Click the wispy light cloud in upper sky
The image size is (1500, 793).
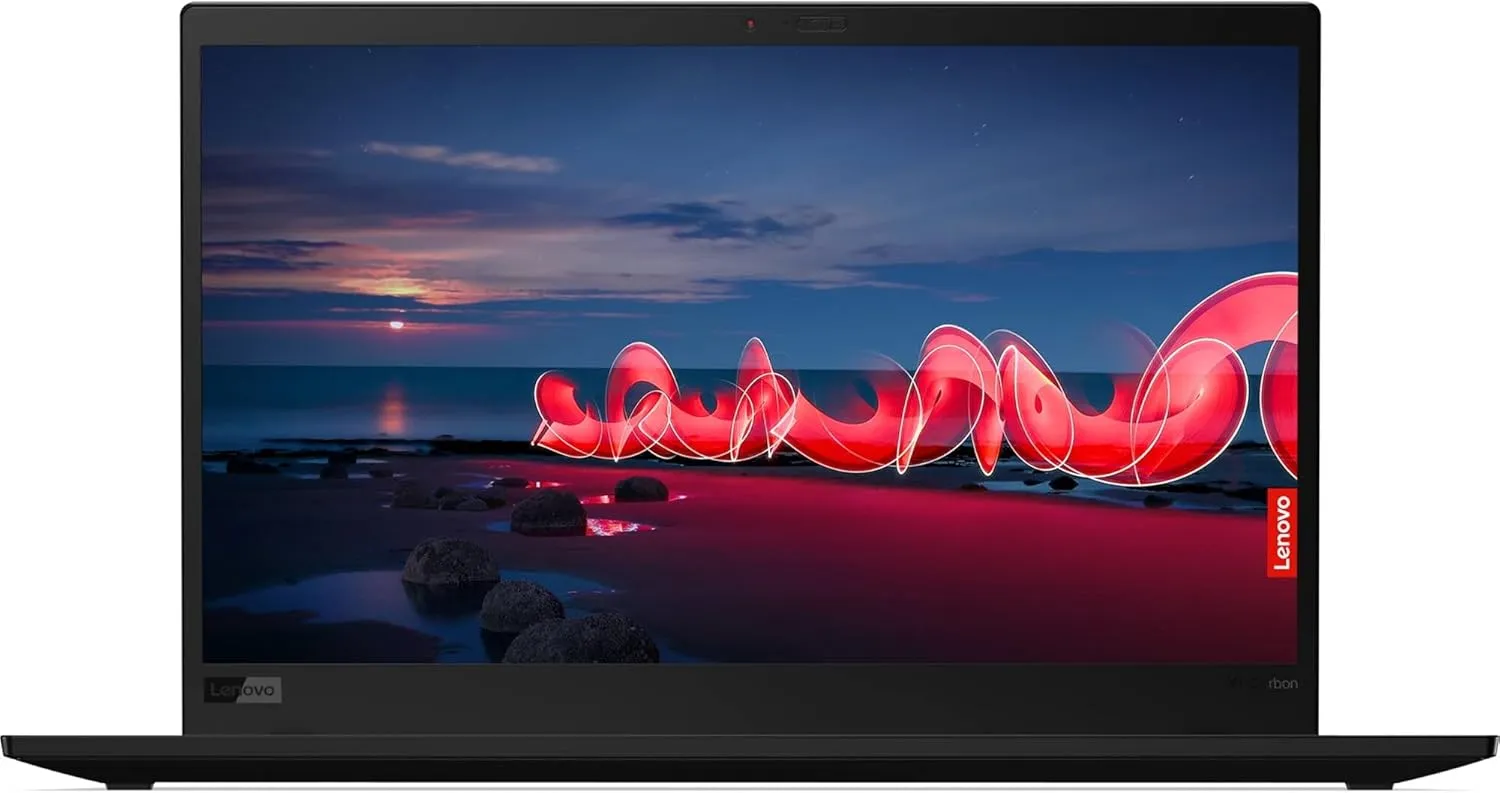pos(462,157)
